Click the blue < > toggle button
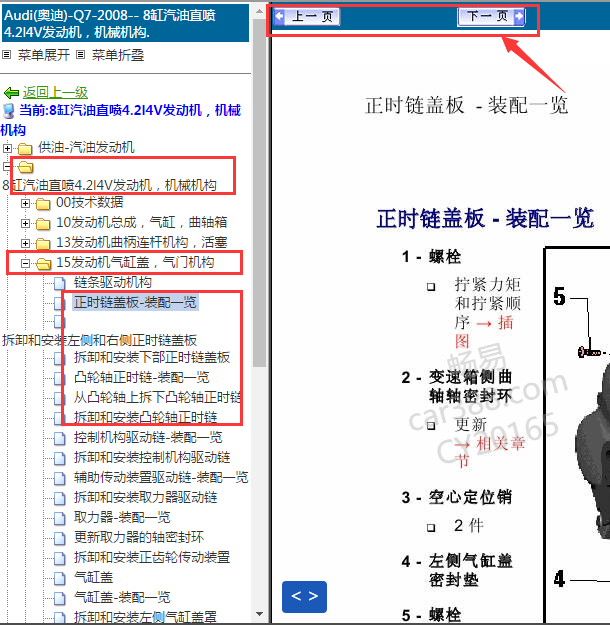This screenshot has width=610, height=625. (304, 597)
